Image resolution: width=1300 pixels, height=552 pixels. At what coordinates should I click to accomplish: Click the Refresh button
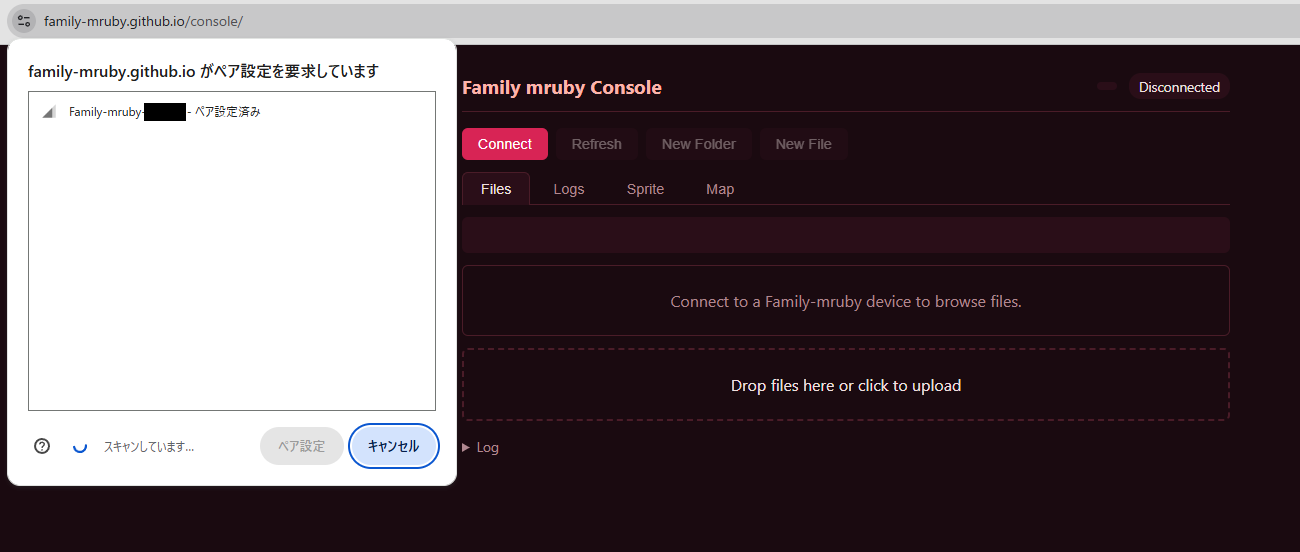click(597, 144)
